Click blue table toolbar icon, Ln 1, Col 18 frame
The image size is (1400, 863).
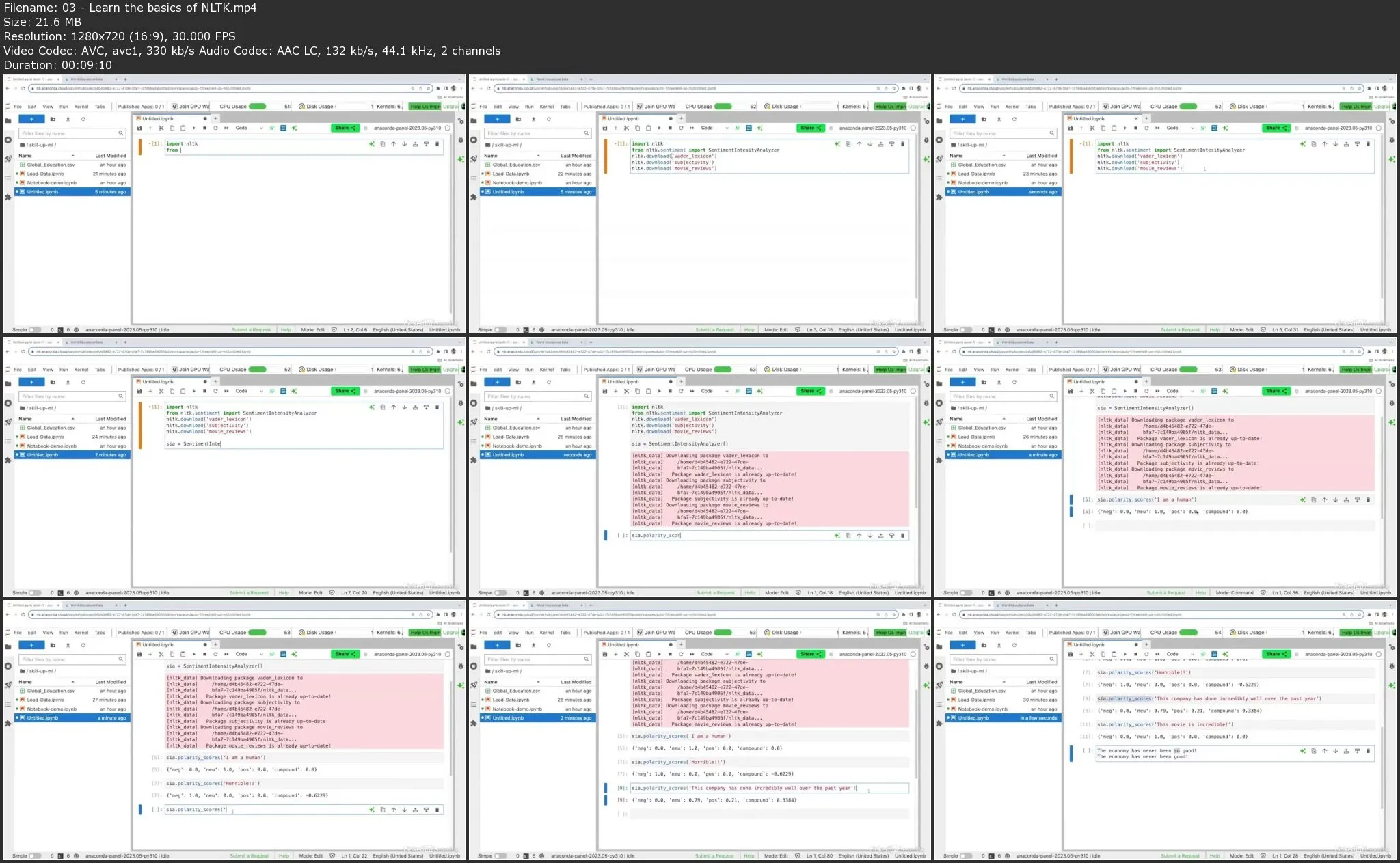click(749, 391)
